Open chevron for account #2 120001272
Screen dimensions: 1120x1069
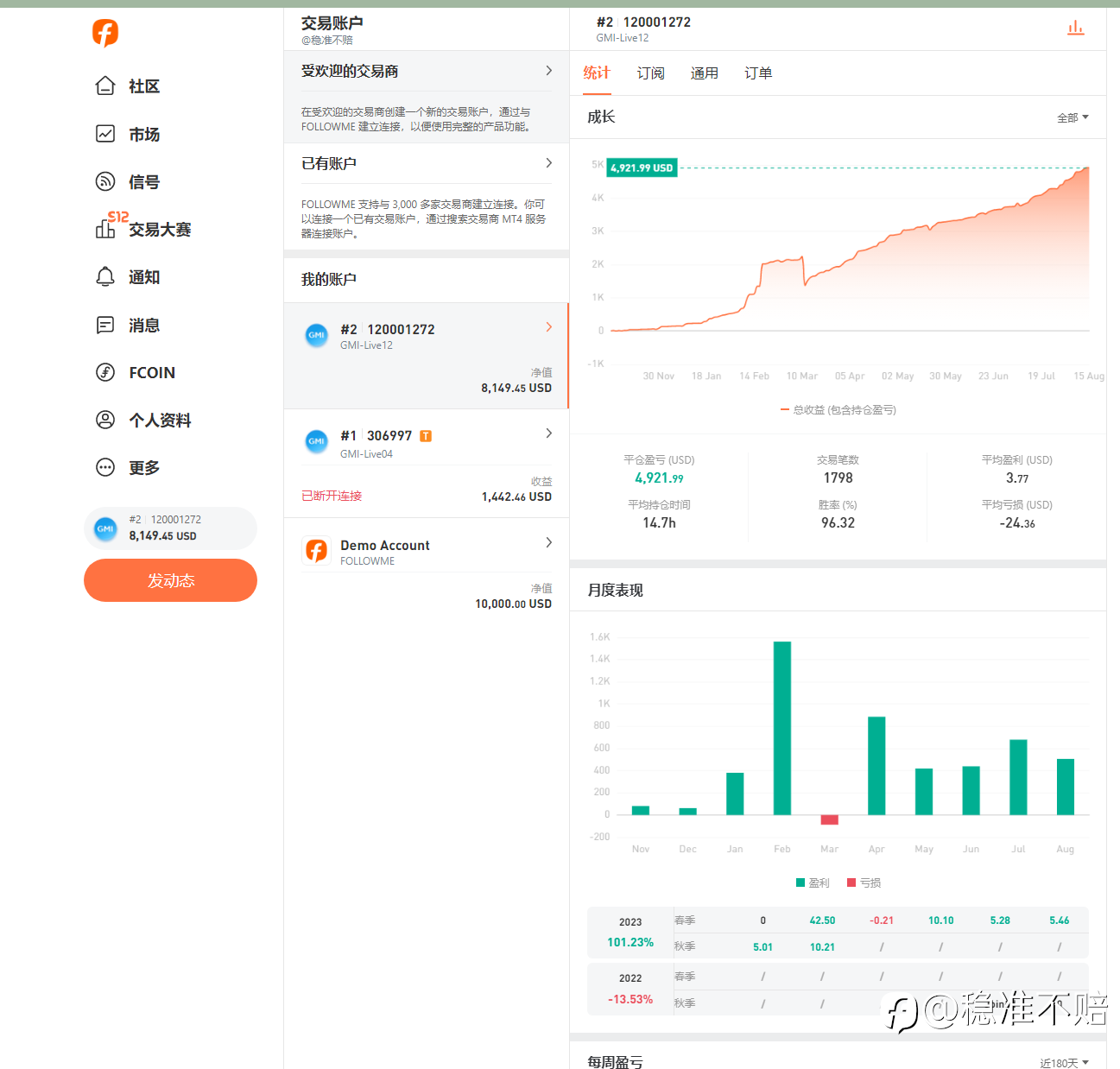pos(549,327)
